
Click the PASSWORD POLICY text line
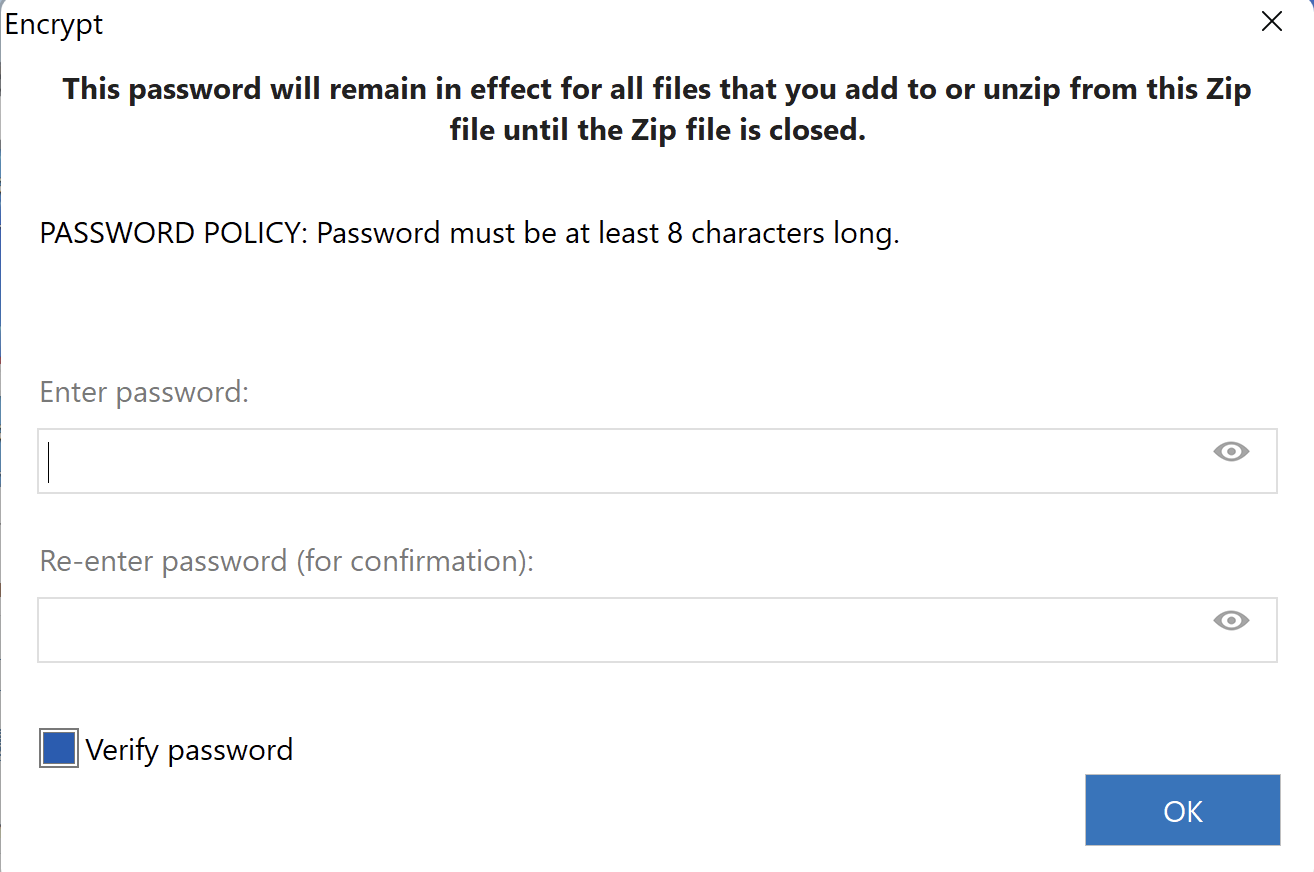[469, 233]
